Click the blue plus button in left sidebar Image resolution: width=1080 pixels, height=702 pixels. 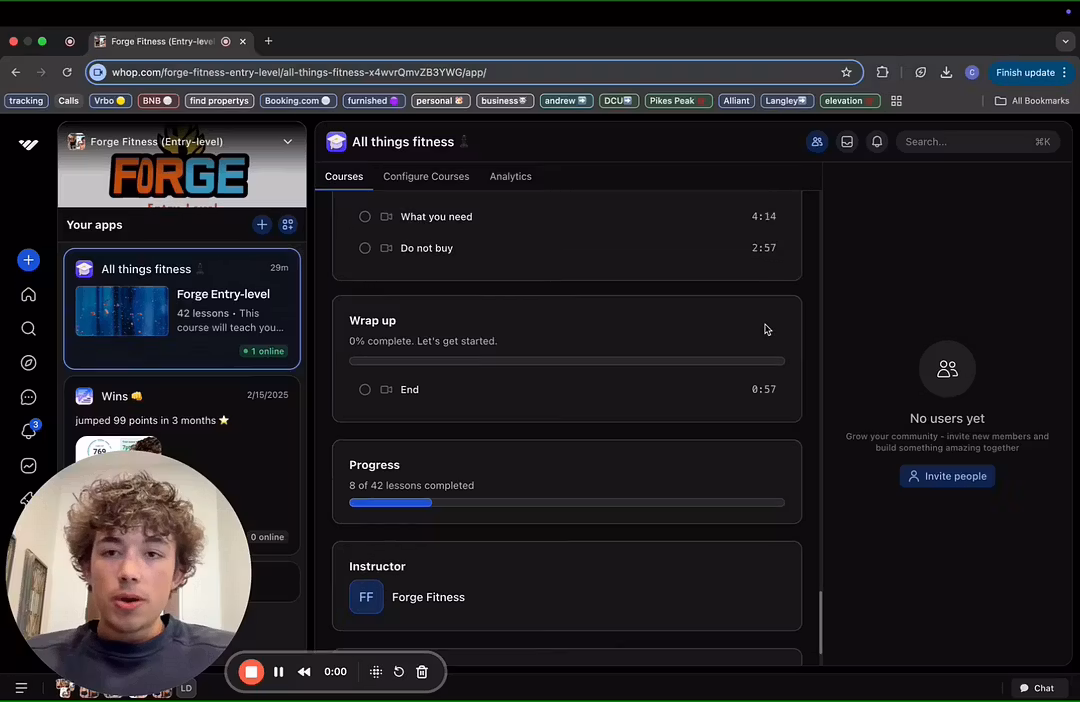click(28, 261)
